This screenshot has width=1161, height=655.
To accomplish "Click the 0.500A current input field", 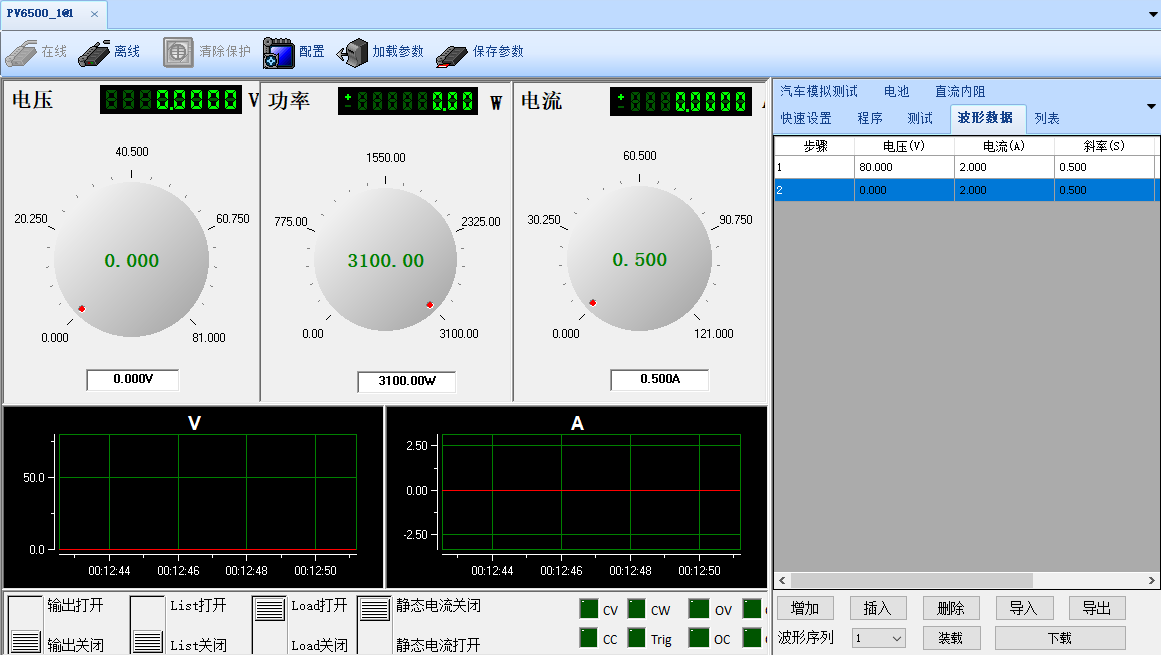I will [x=659, y=380].
